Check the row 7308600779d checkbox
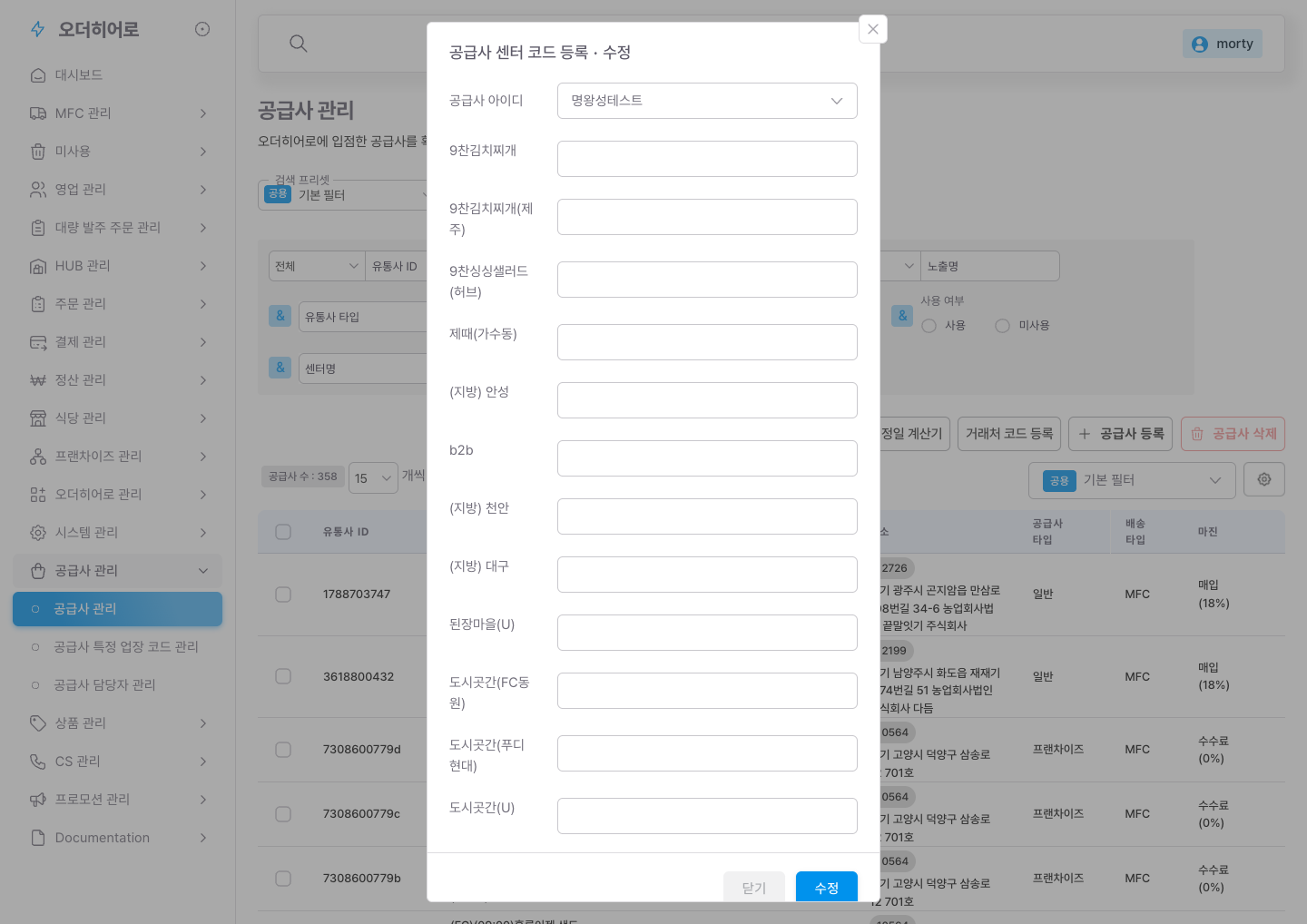1307x924 pixels. click(283, 750)
